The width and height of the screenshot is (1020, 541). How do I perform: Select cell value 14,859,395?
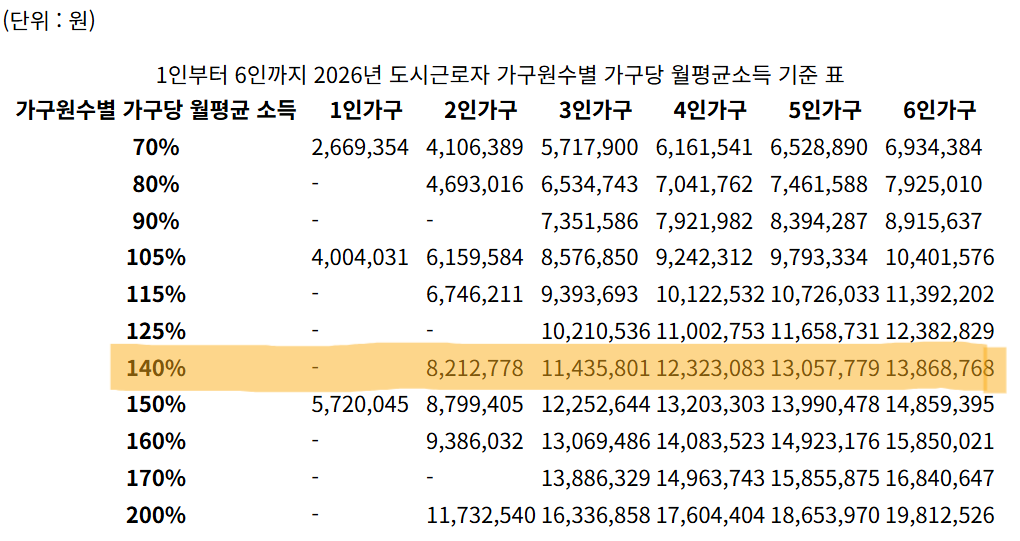[939, 405]
